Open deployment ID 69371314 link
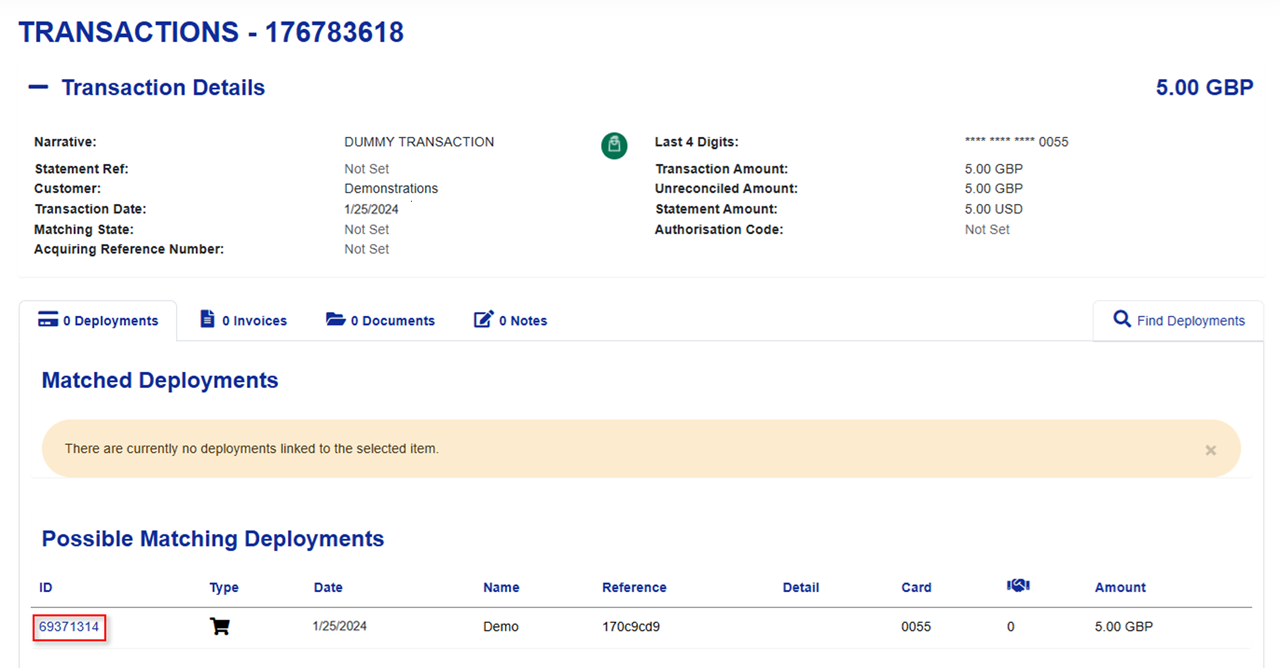The image size is (1280, 668). click(x=69, y=627)
